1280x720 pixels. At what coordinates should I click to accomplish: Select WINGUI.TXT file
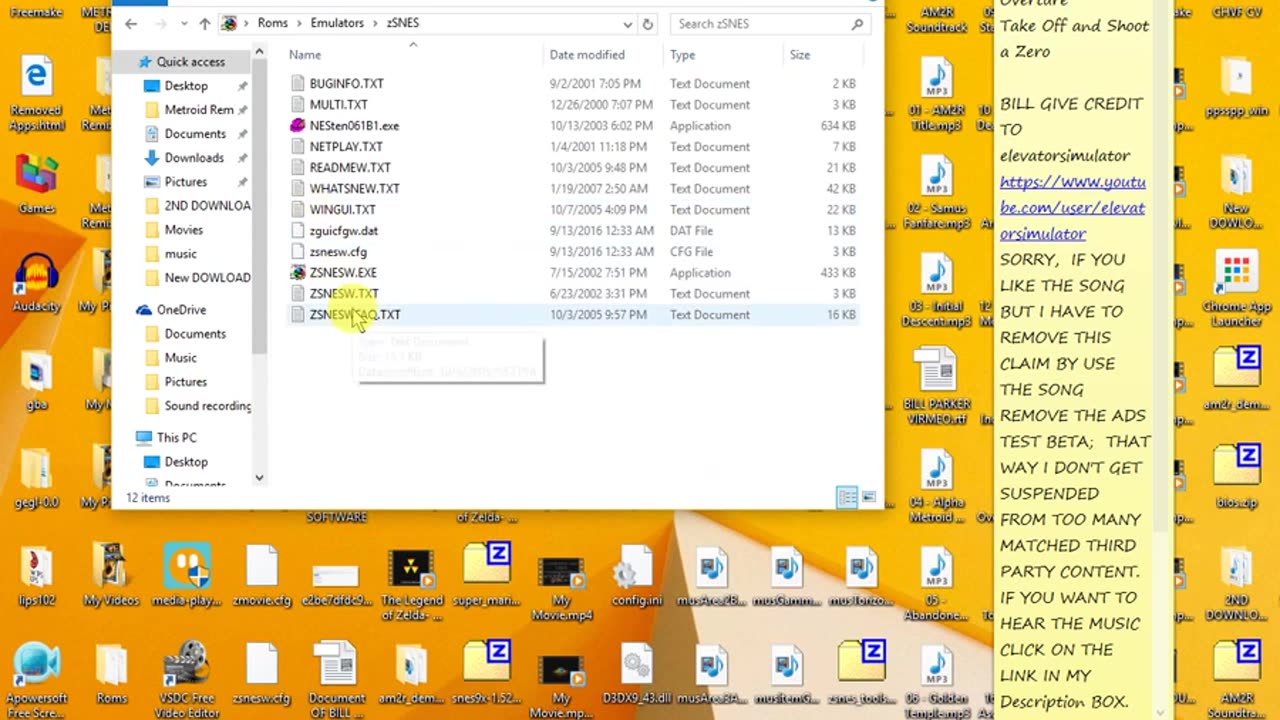(x=342, y=210)
